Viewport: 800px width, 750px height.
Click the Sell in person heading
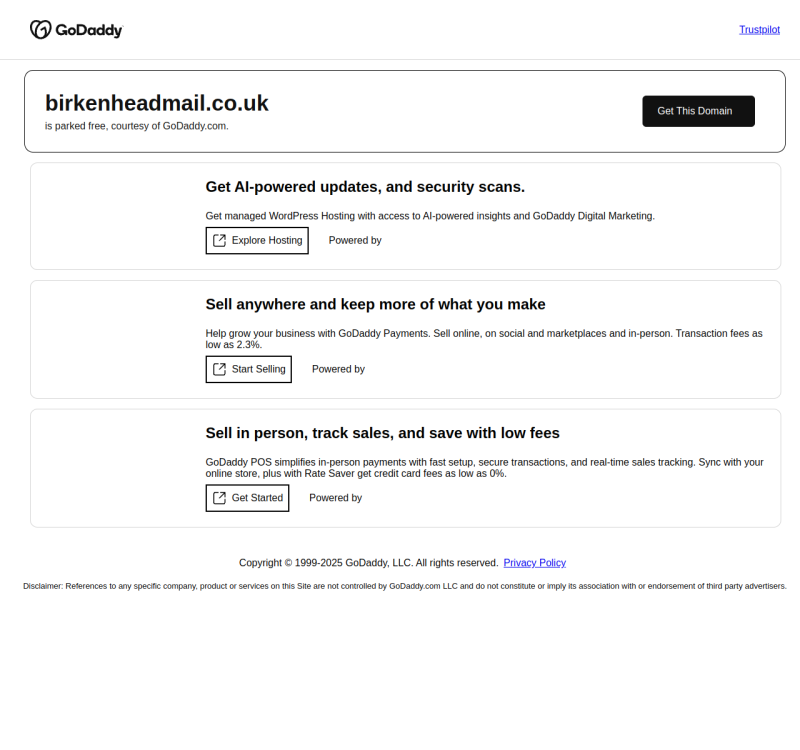pyautogui.click(x=382, y=433)
